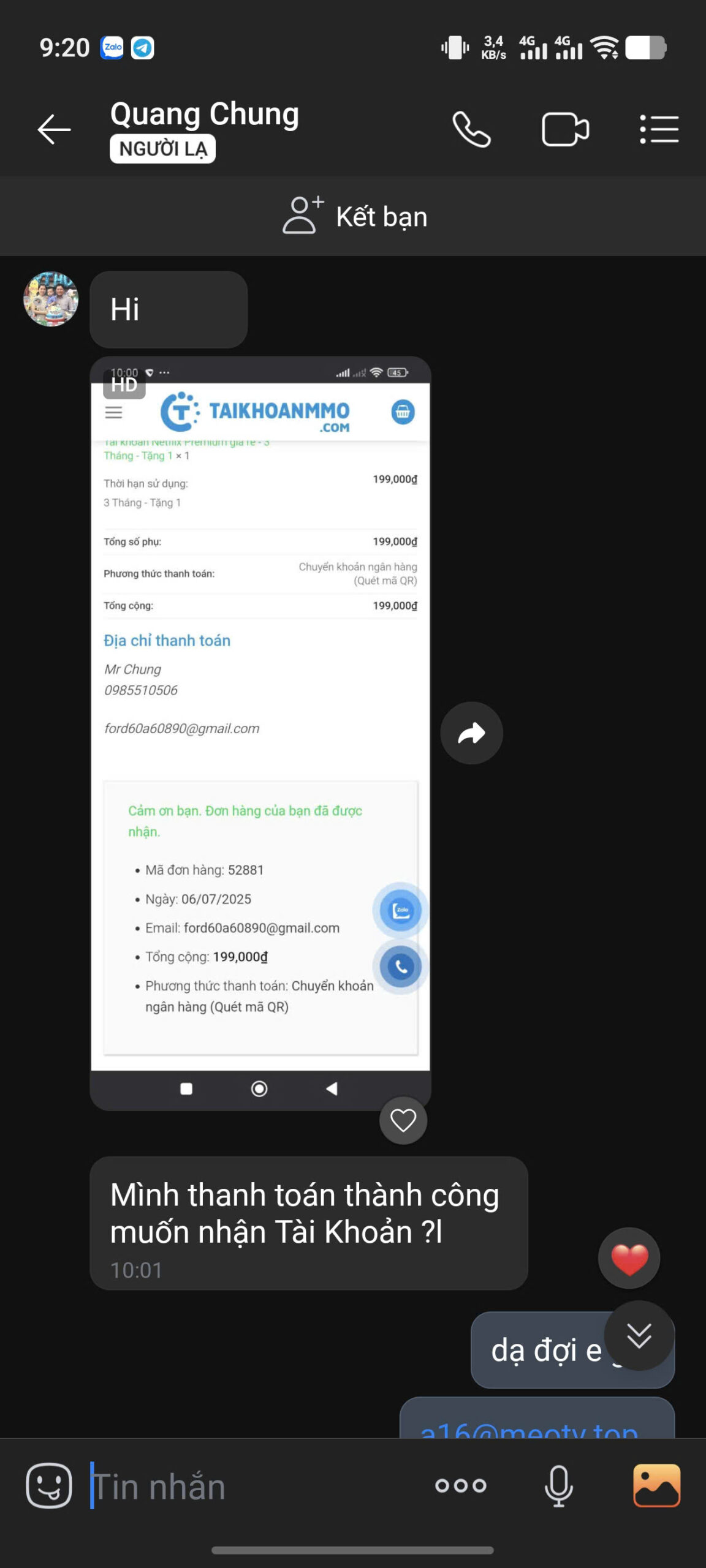Jump to latest messages with double chevron
Image resolution: width=706 pixels, height=1568 pixels.
point(639,1336)
